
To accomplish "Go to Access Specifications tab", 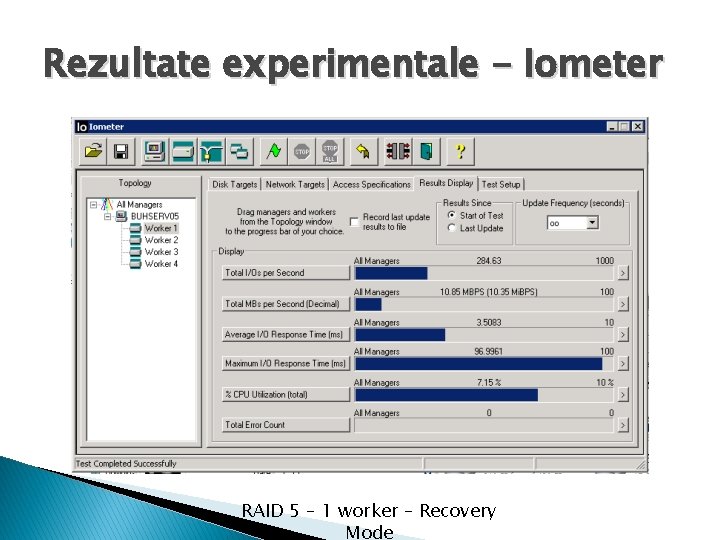I will click(x=371, y=185).
